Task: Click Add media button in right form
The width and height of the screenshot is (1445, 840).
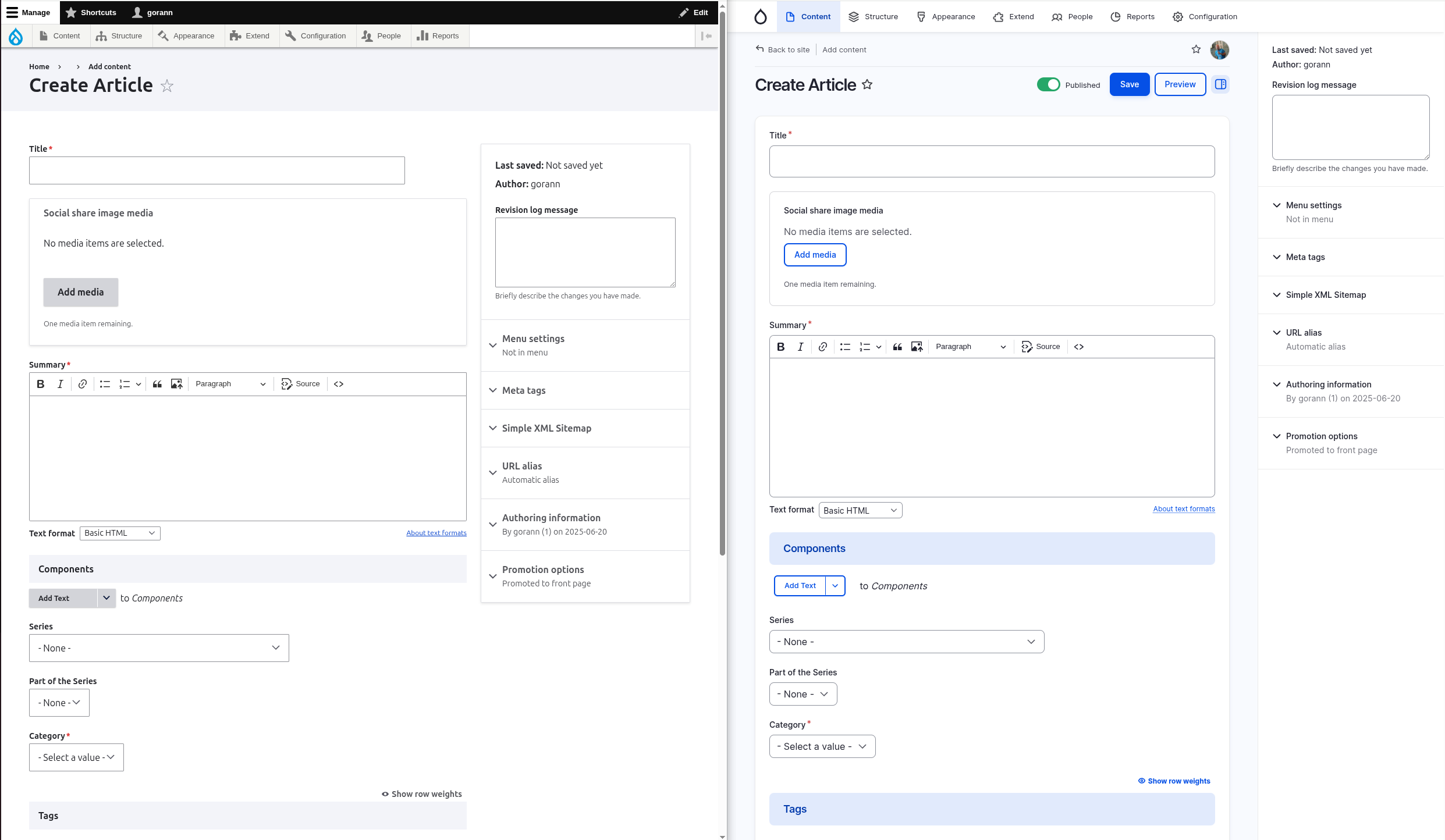Action: pos(815,255)
